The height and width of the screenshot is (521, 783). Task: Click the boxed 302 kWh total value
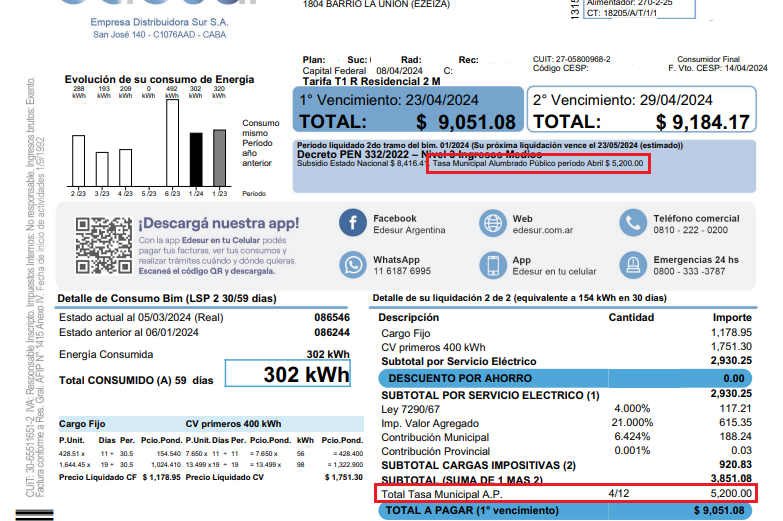288,374
